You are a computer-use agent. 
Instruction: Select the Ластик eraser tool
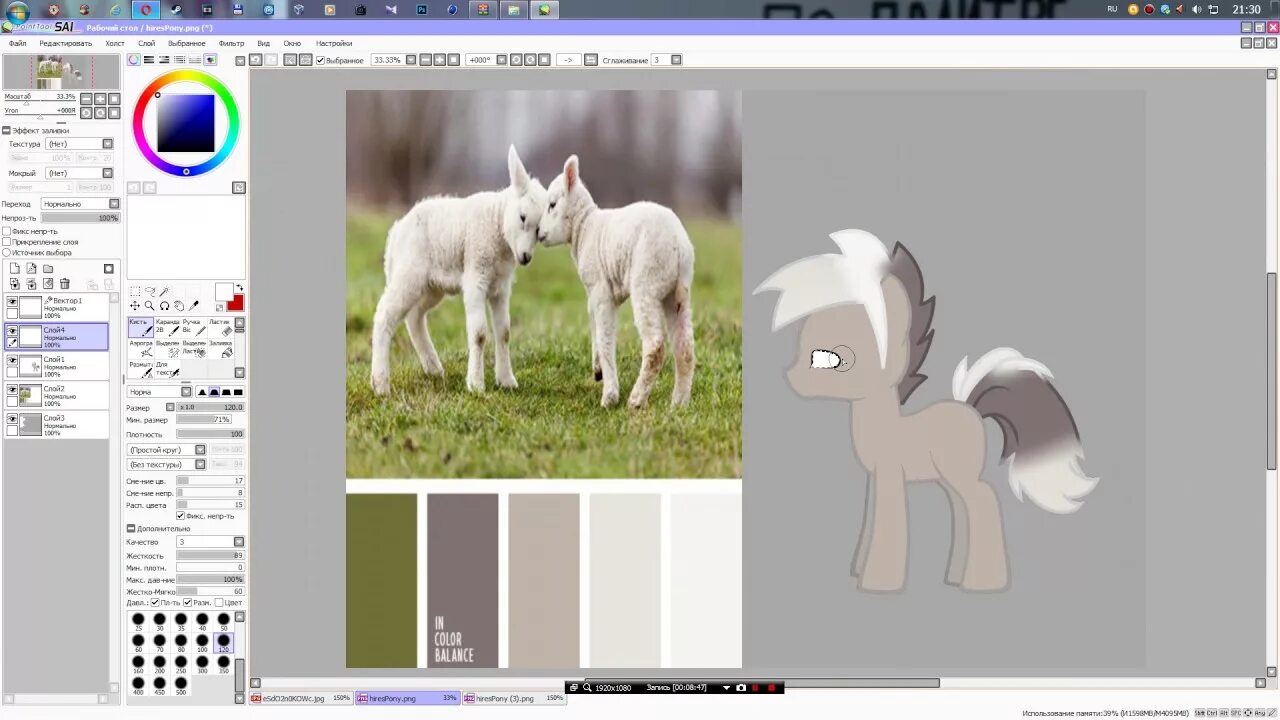click(220, 327)
